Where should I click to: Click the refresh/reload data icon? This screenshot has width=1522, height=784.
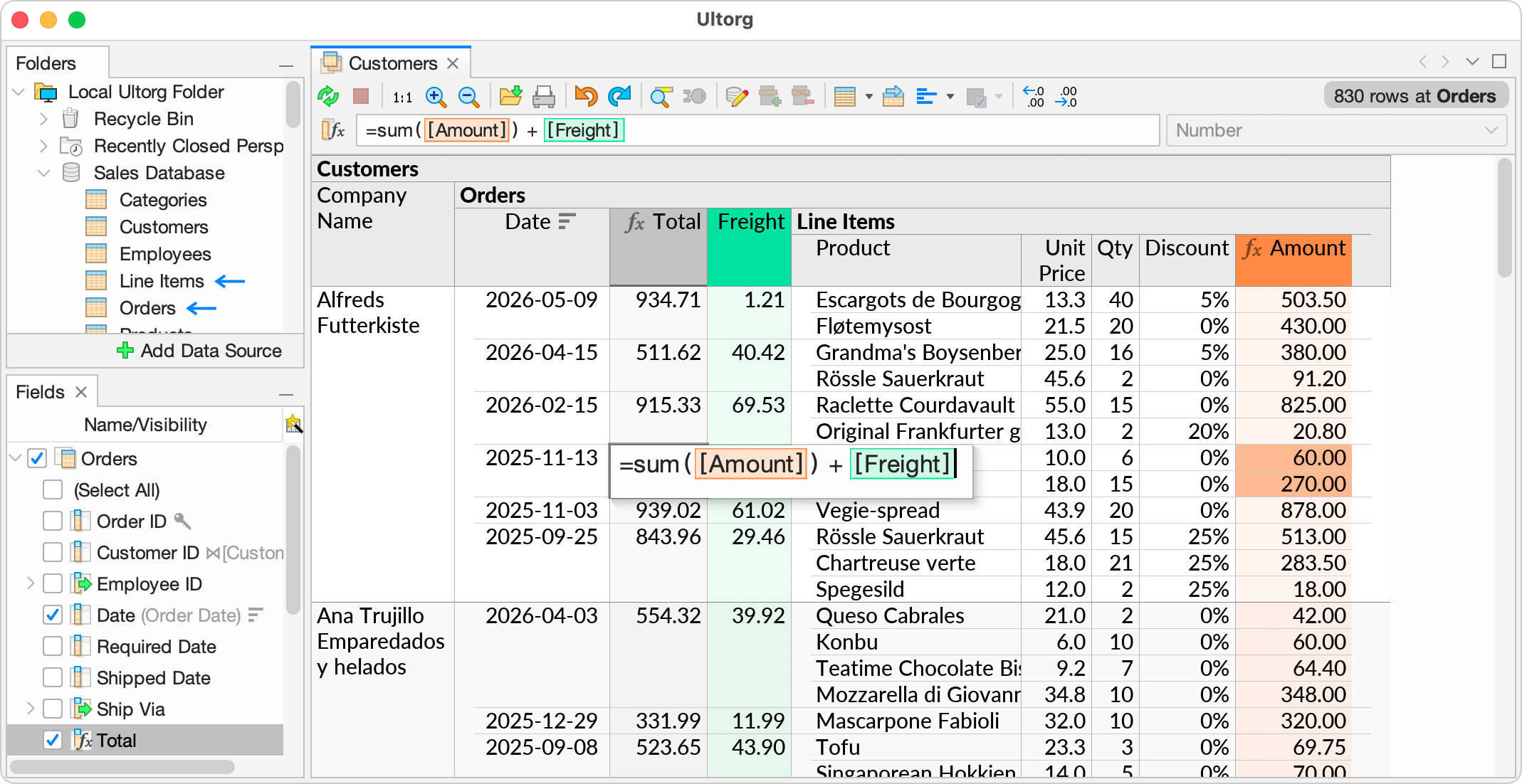(x=329, y=95)
